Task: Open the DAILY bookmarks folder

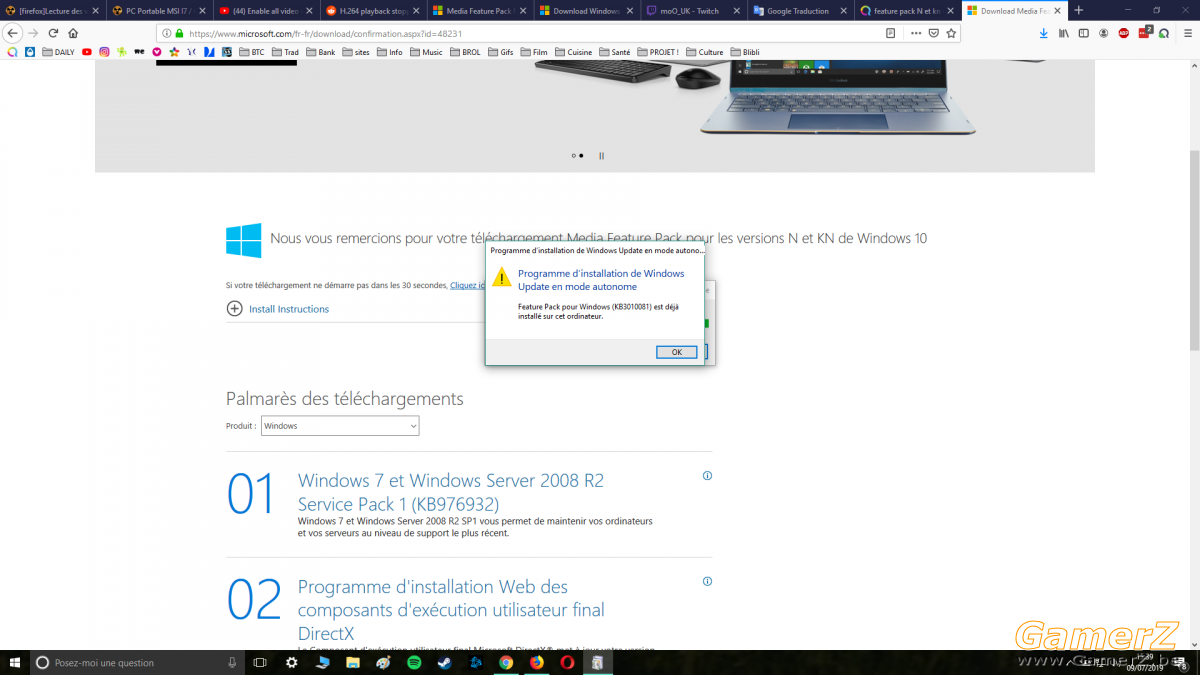Action: tap(58, 52)
